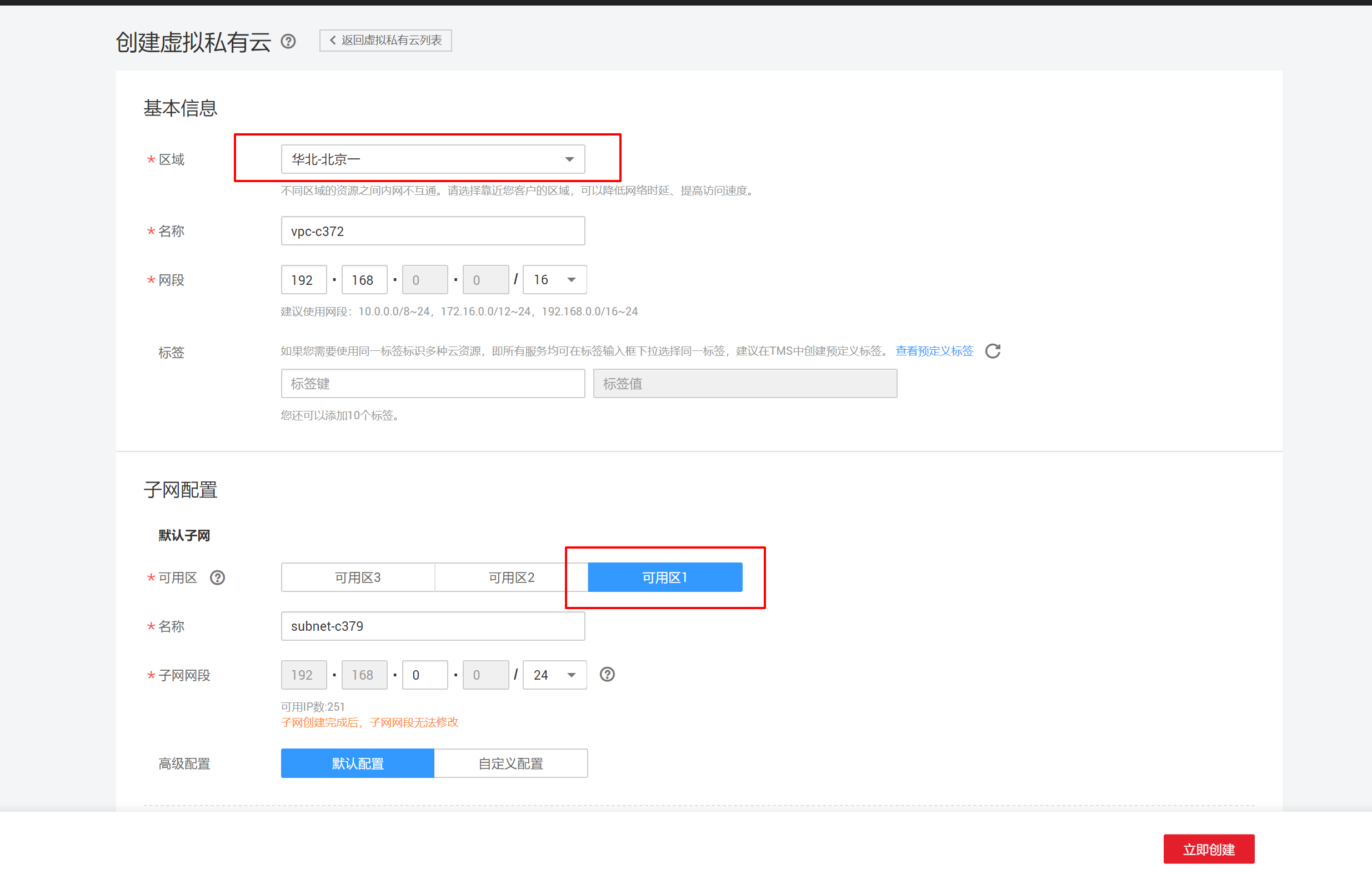The height and width of the screenshot is (874, 1372).
Task: Click help icon beside 创建虚拟私有云 title
Action: pyautogui.click(x=288, y=41)
